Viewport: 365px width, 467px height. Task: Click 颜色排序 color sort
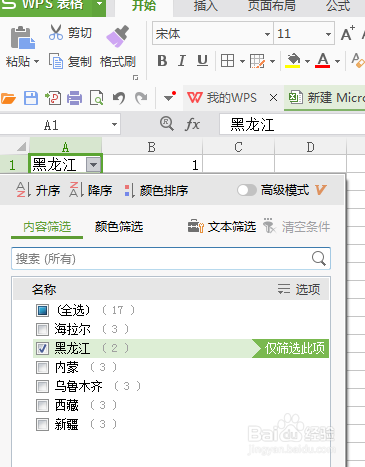pyautogui.click(x=156, y=191)
